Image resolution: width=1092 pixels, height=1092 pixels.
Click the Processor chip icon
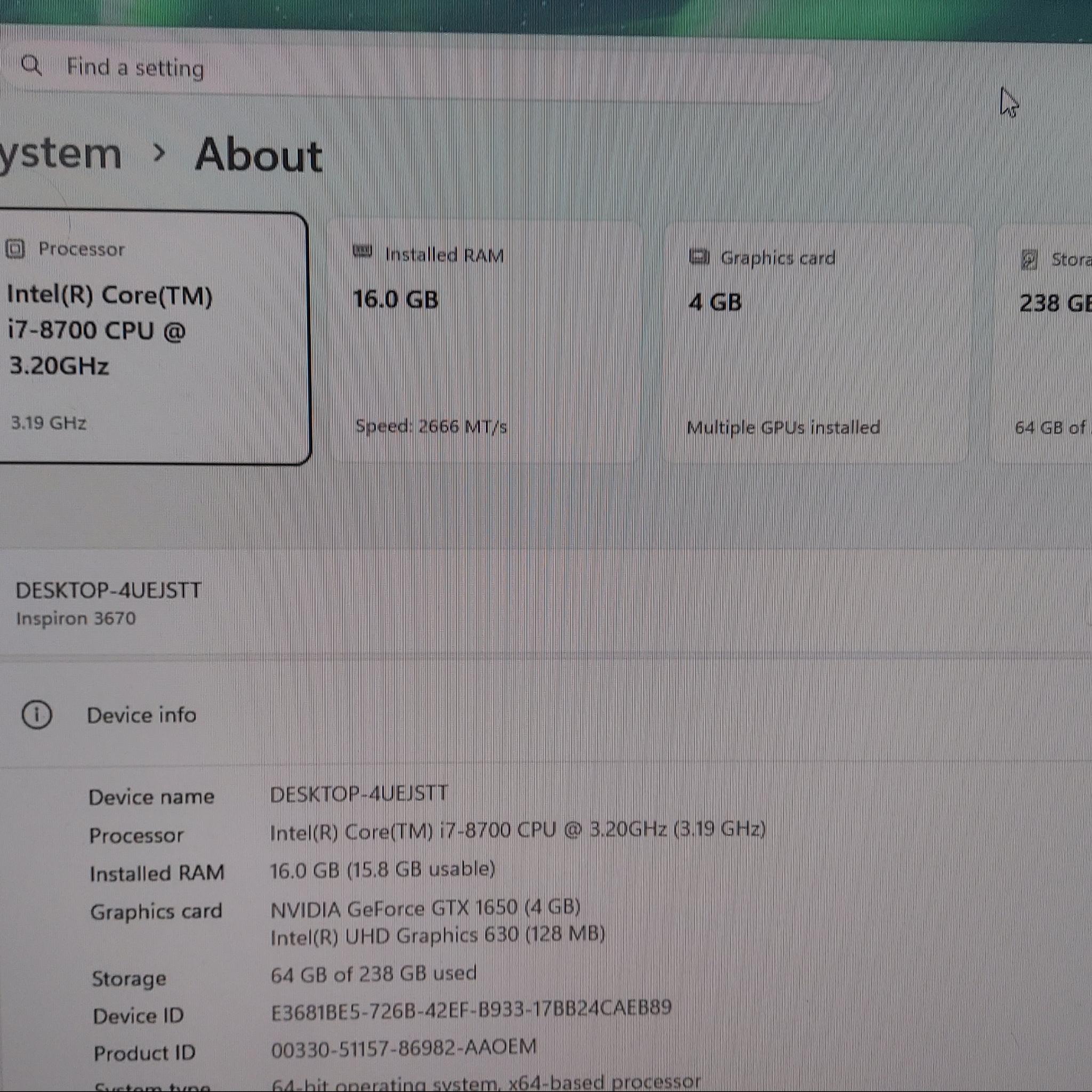click(15, 248)
